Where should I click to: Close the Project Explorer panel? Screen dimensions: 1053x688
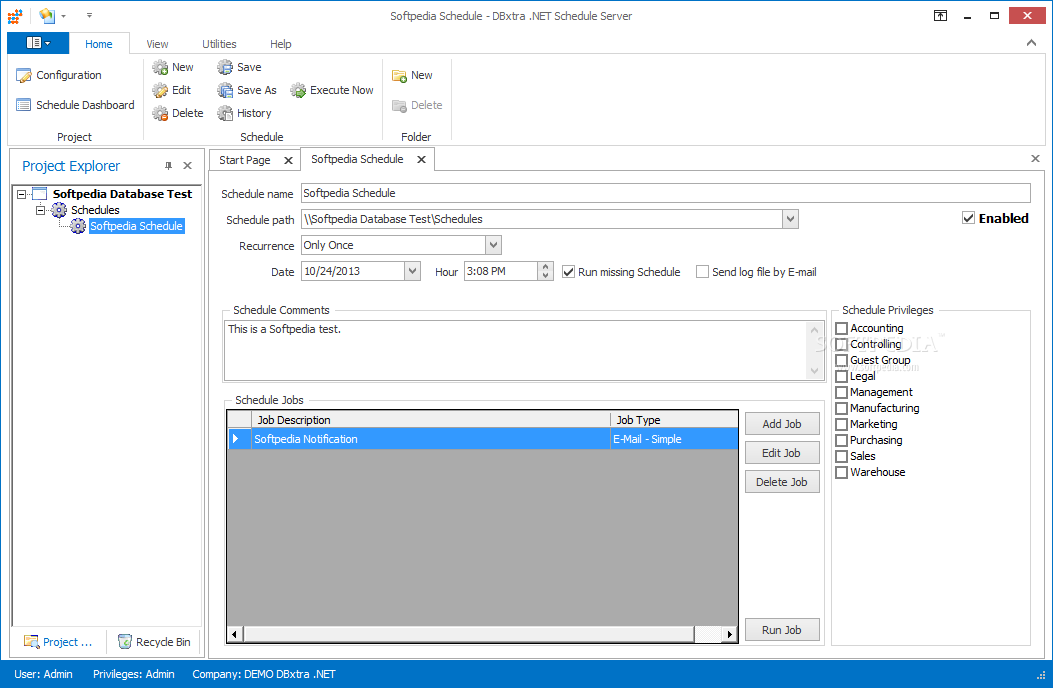pos(187,166)
